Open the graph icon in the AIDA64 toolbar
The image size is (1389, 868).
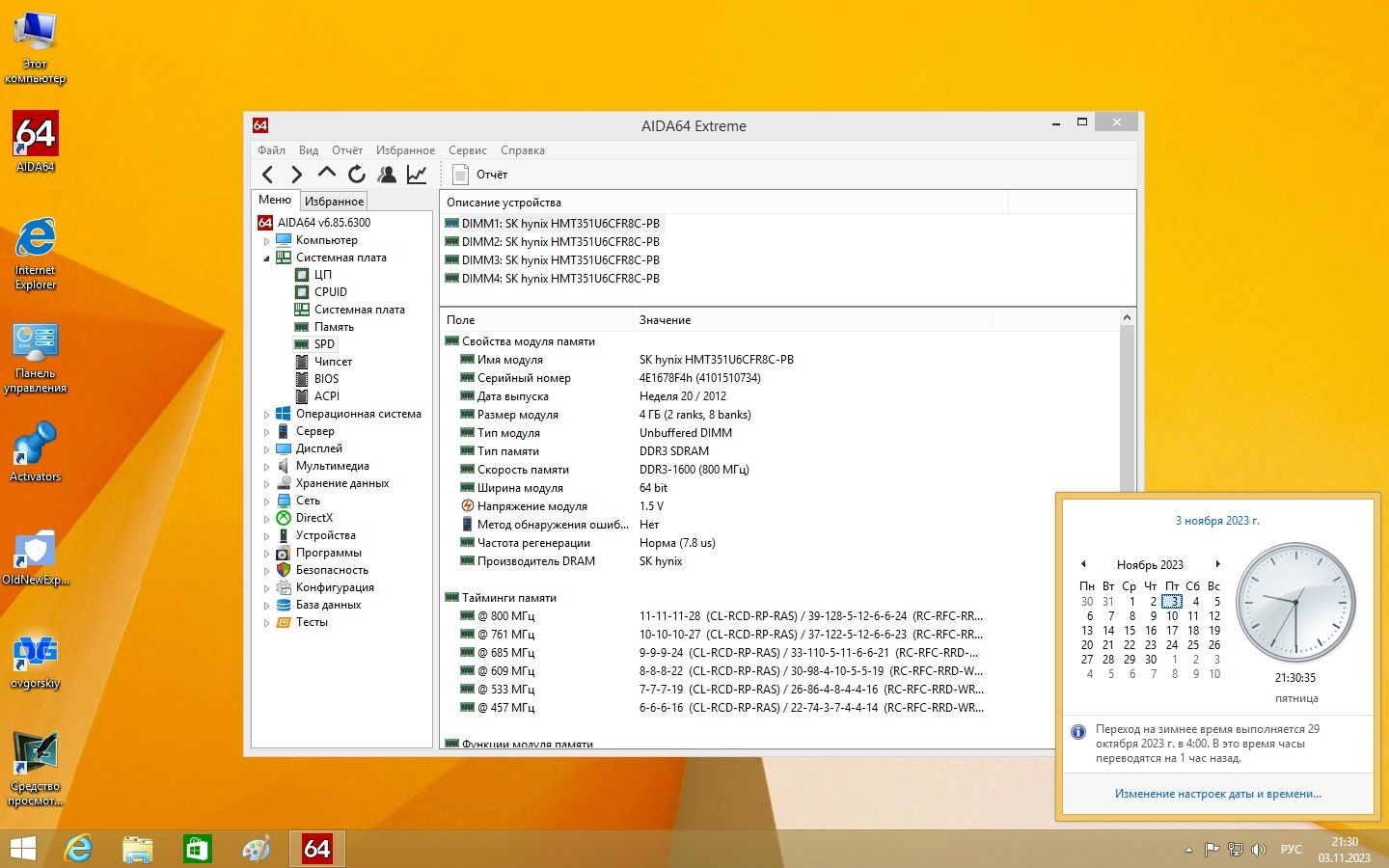(x=417, y=175)
